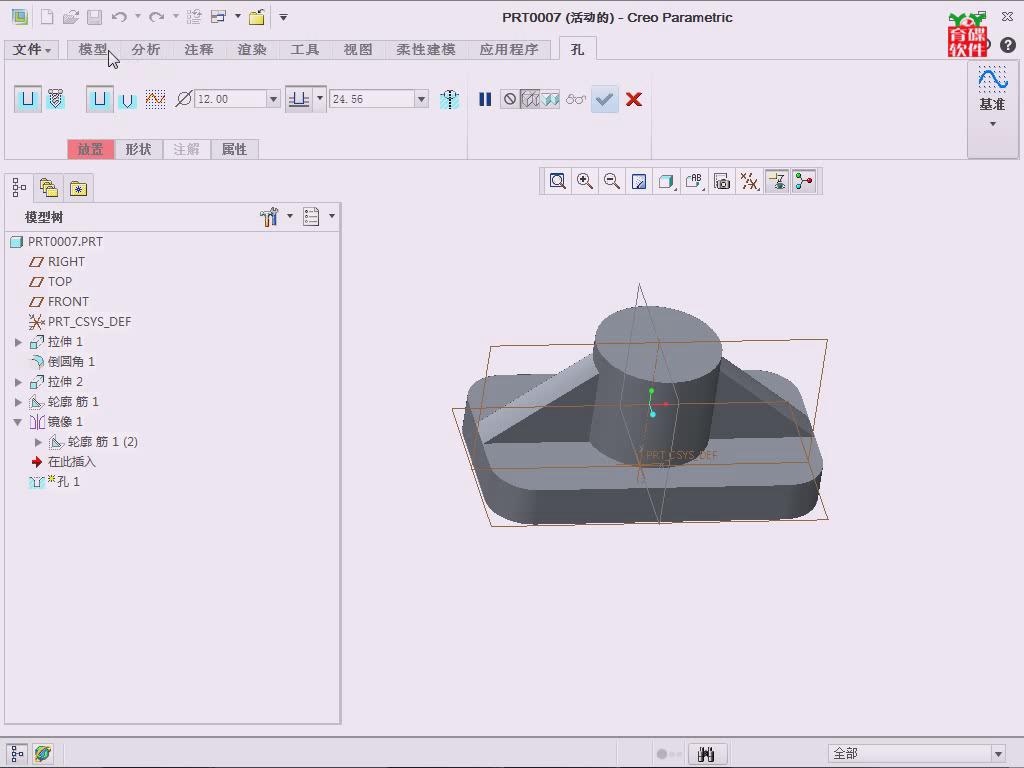This screenshot has height=768, width=1024.
Task: Click the repaint screen icon
Action: 639,182
